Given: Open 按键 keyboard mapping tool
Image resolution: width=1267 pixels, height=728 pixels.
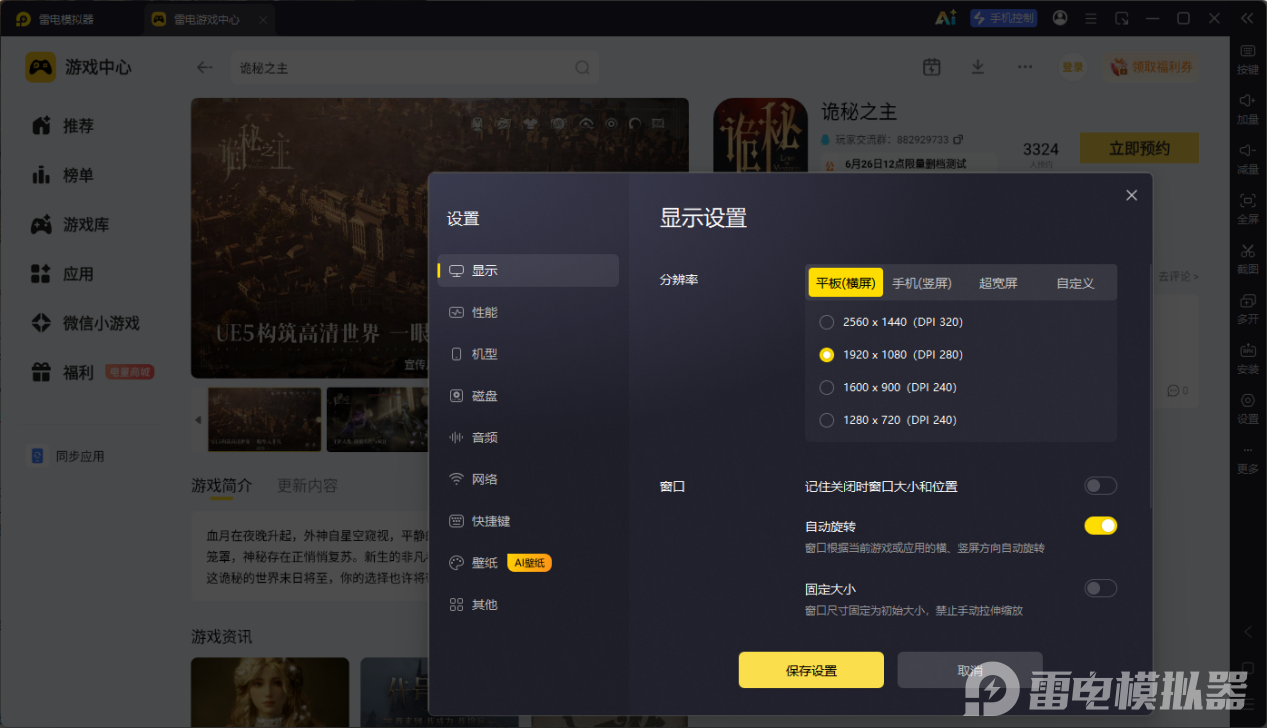Looking at the screenshot, I should (x=1247, y=59).
